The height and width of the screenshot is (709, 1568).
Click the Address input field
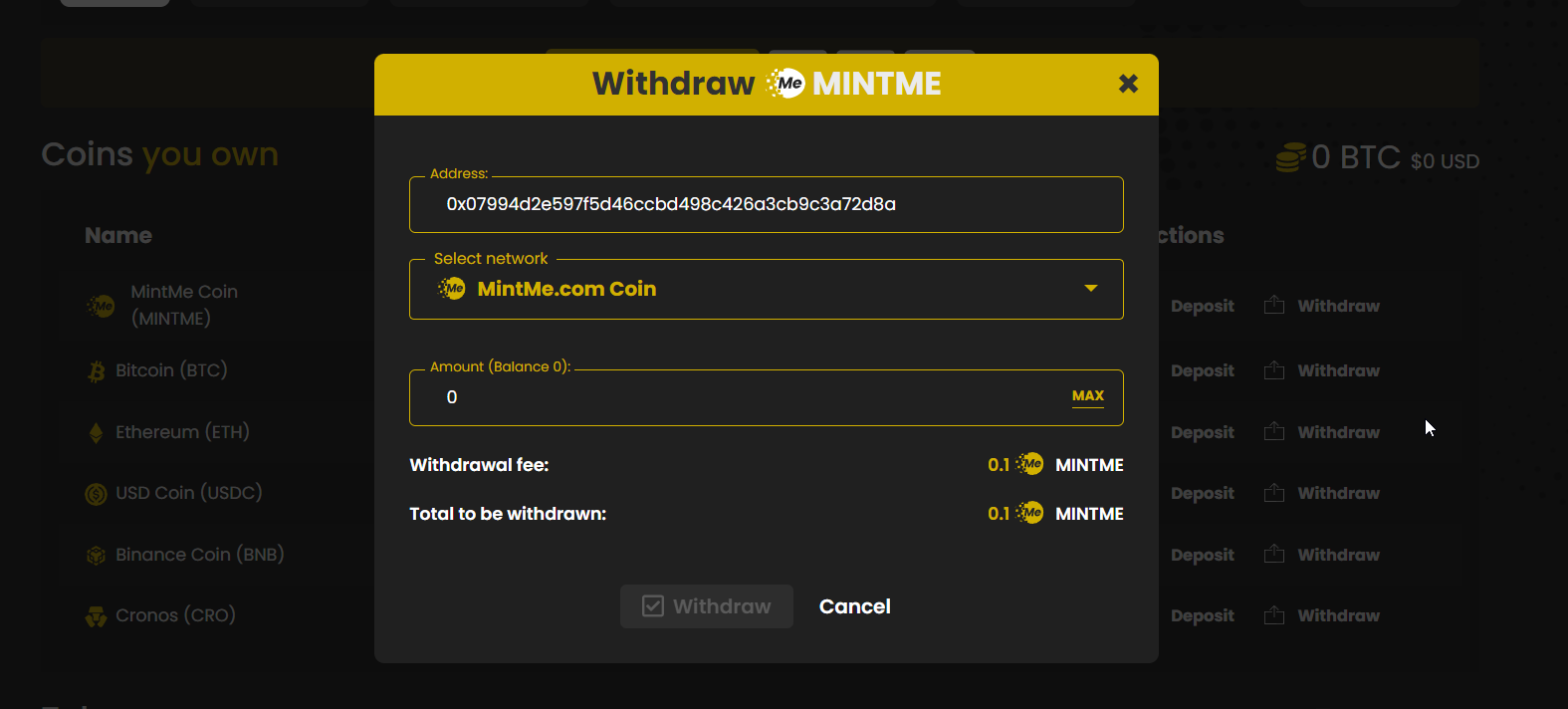click(x=765, y=205)
